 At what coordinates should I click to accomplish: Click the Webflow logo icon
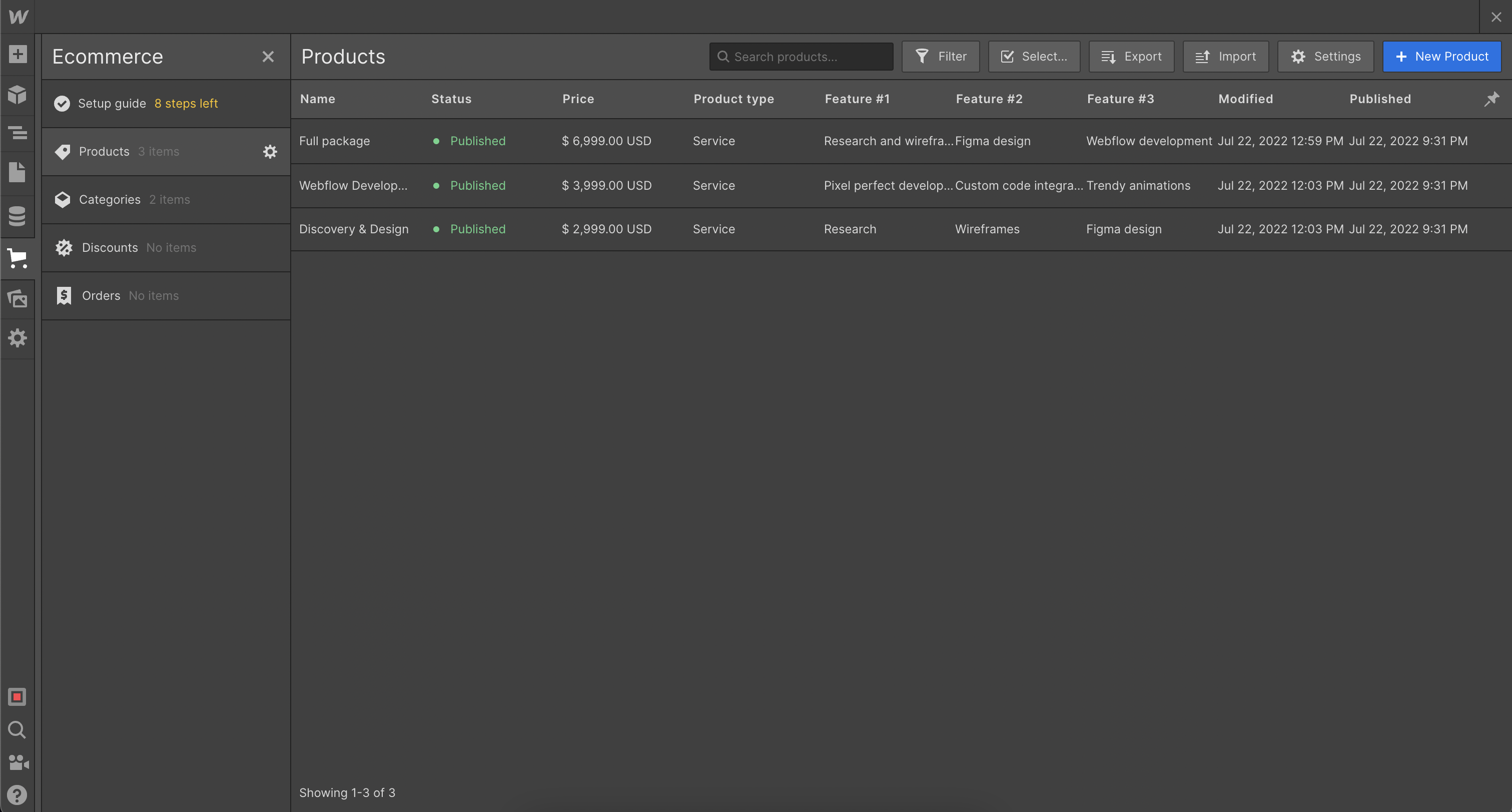[x=18, y=17]
